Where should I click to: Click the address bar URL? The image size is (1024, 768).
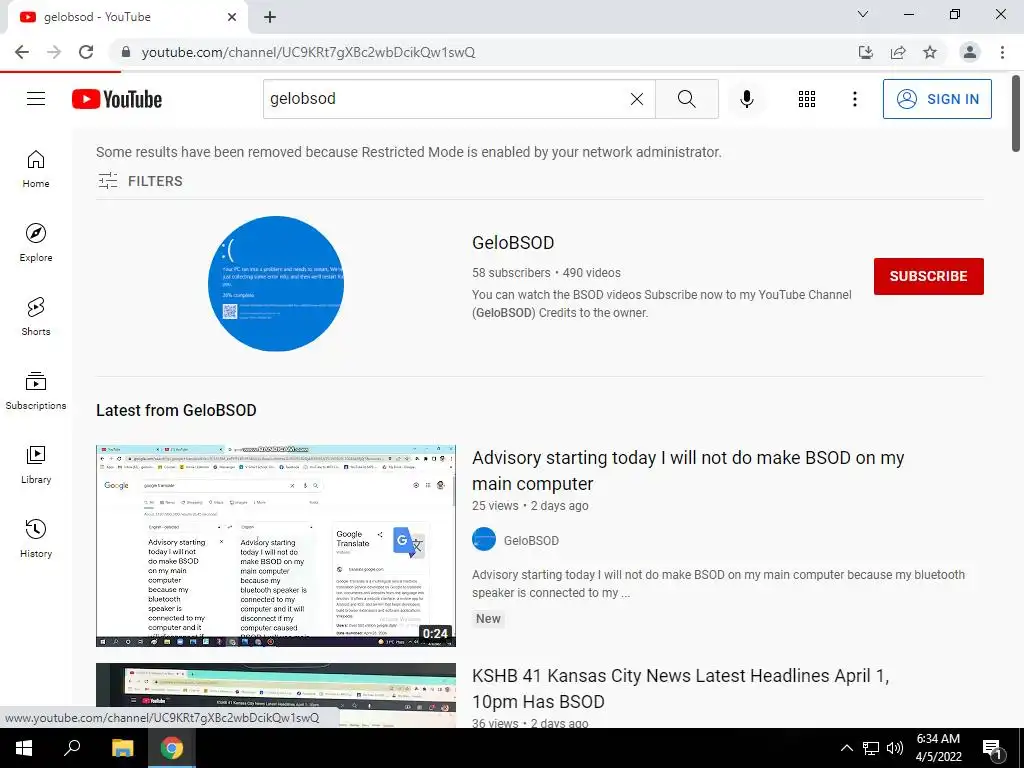click(x=308, y=52)
